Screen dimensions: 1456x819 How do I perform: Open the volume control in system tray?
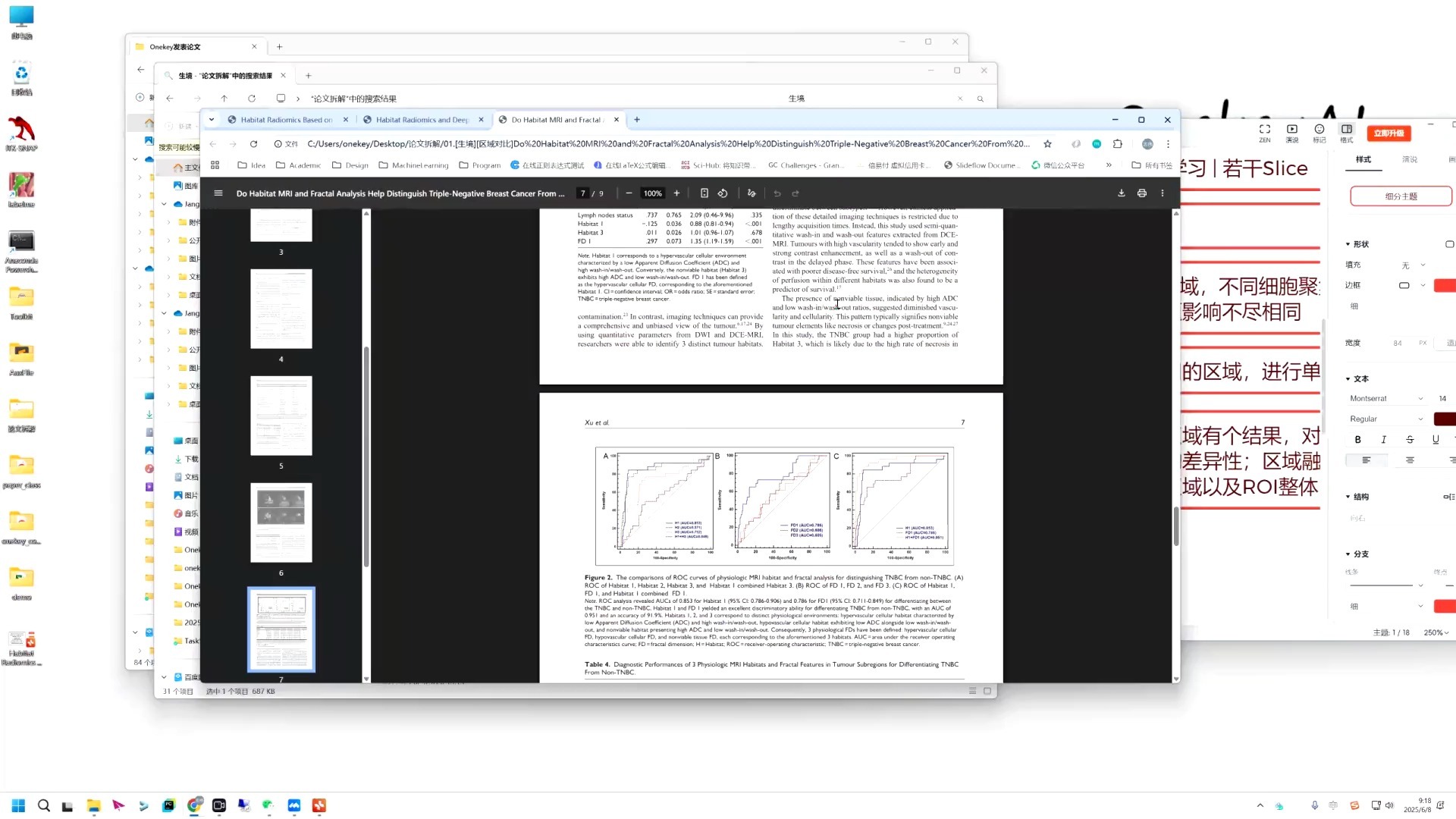pyautogui.click(x=1389, y=805)
